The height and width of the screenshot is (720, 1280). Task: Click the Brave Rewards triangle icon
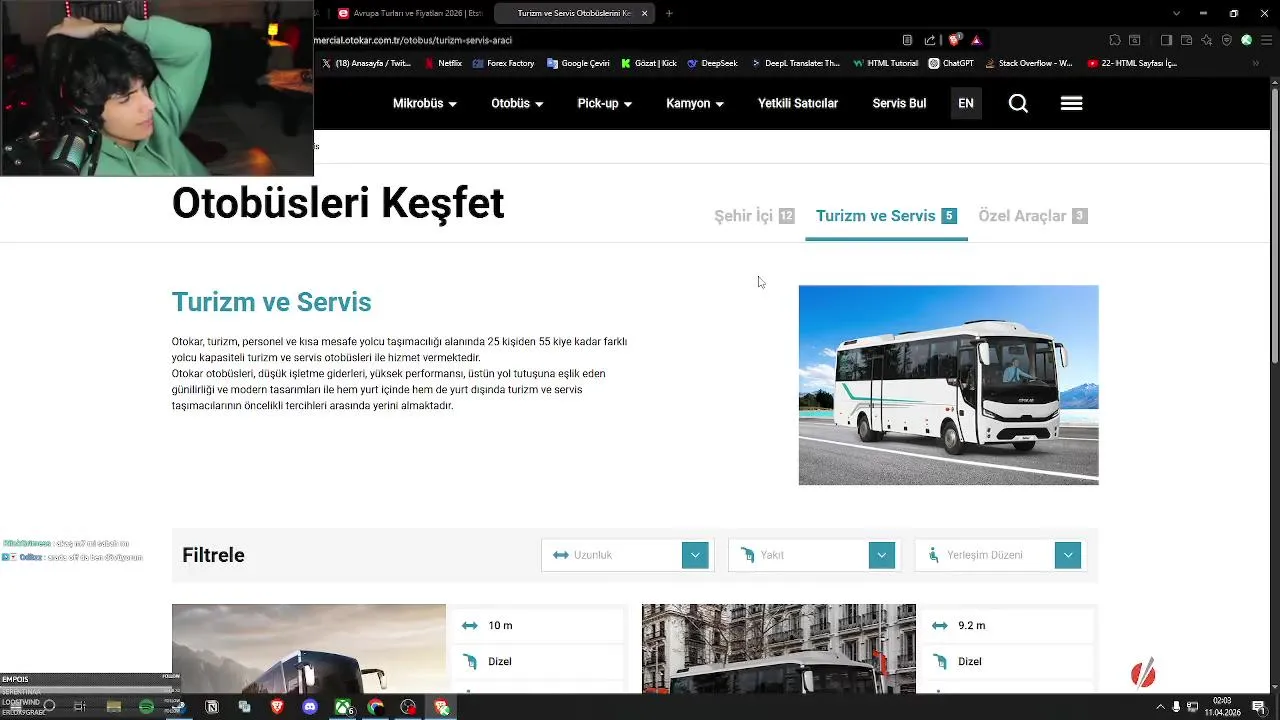point(976,40)
